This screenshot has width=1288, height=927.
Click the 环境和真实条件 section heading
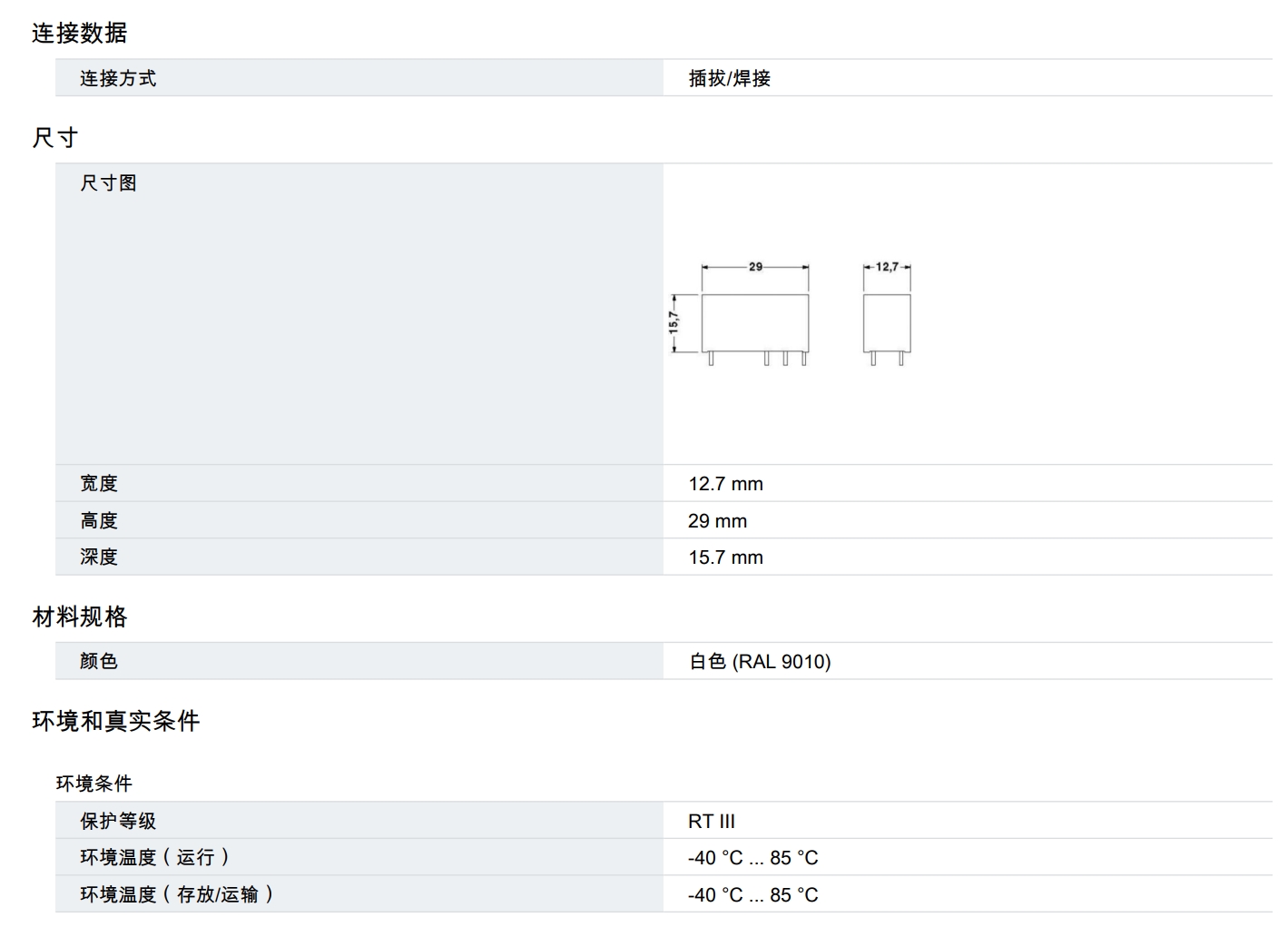(x=116, y=721)
